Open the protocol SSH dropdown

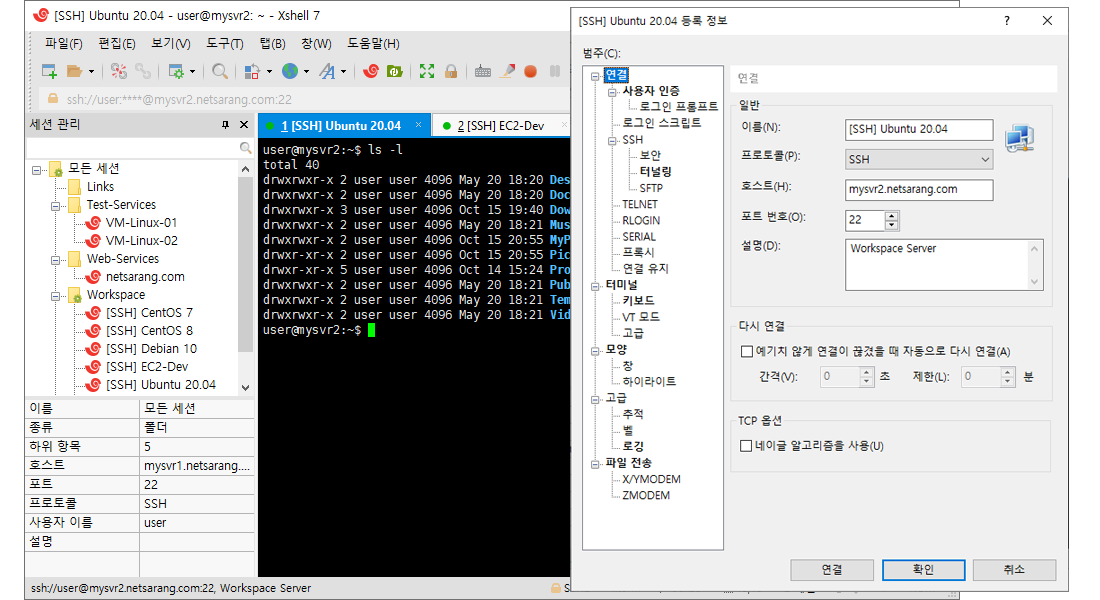[x=919, y=159]
